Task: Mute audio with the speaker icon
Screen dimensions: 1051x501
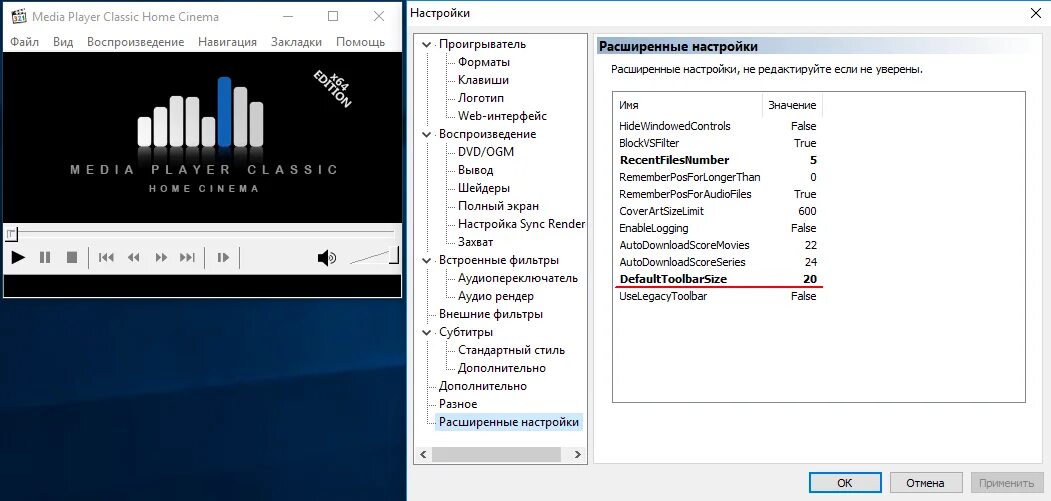Action: 326,258
